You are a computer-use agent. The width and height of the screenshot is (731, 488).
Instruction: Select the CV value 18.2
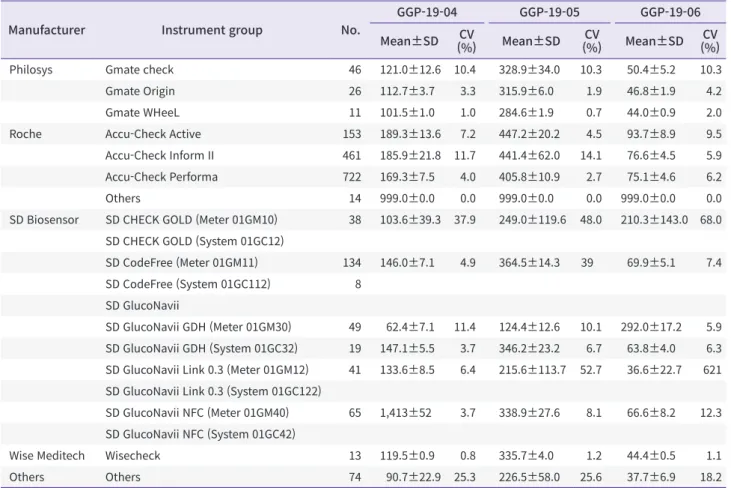[x=710, y=477]
